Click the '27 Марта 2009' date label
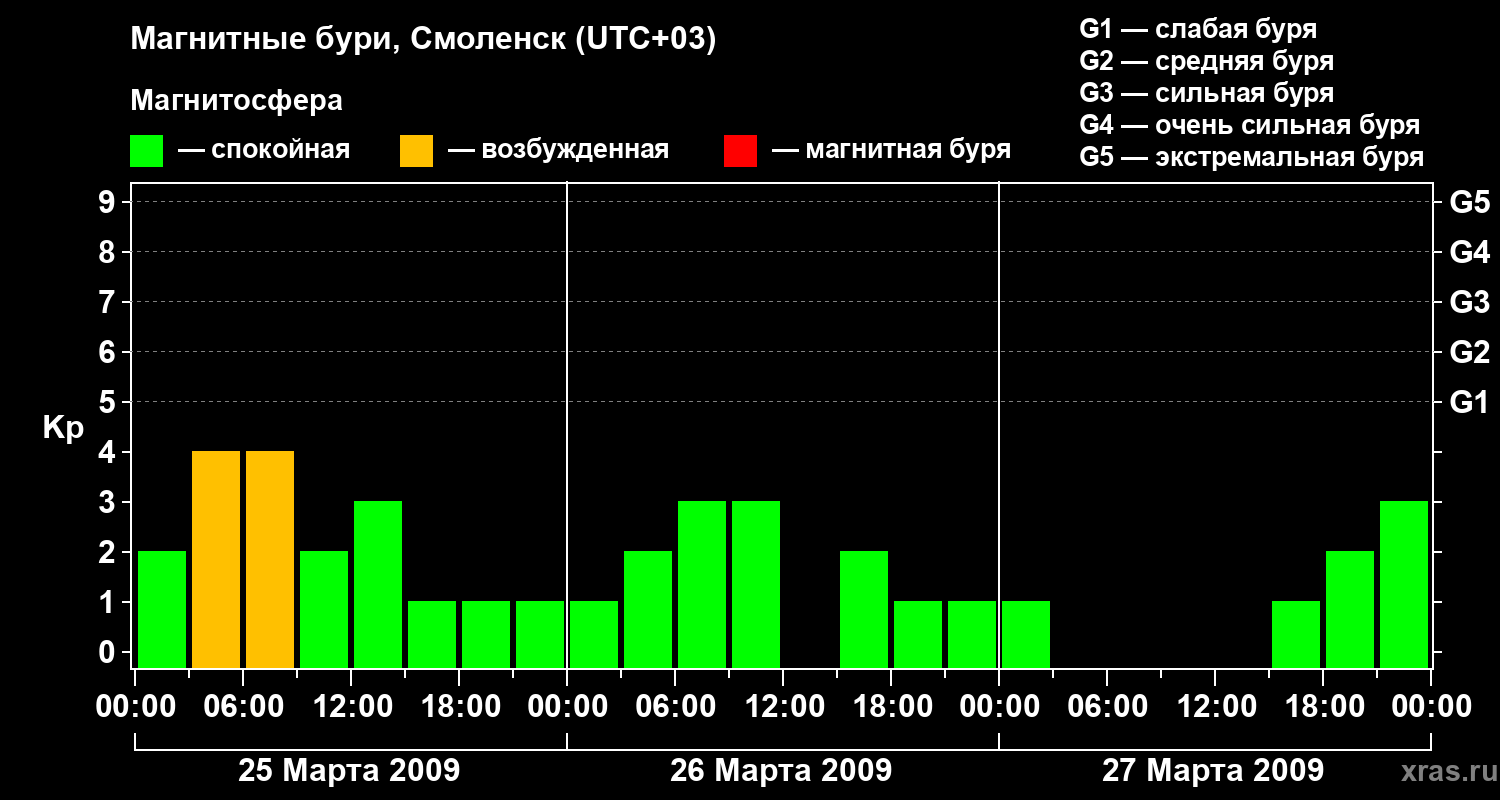The width and height of the screenshot is (1500, 800). tap(1213, 771)
